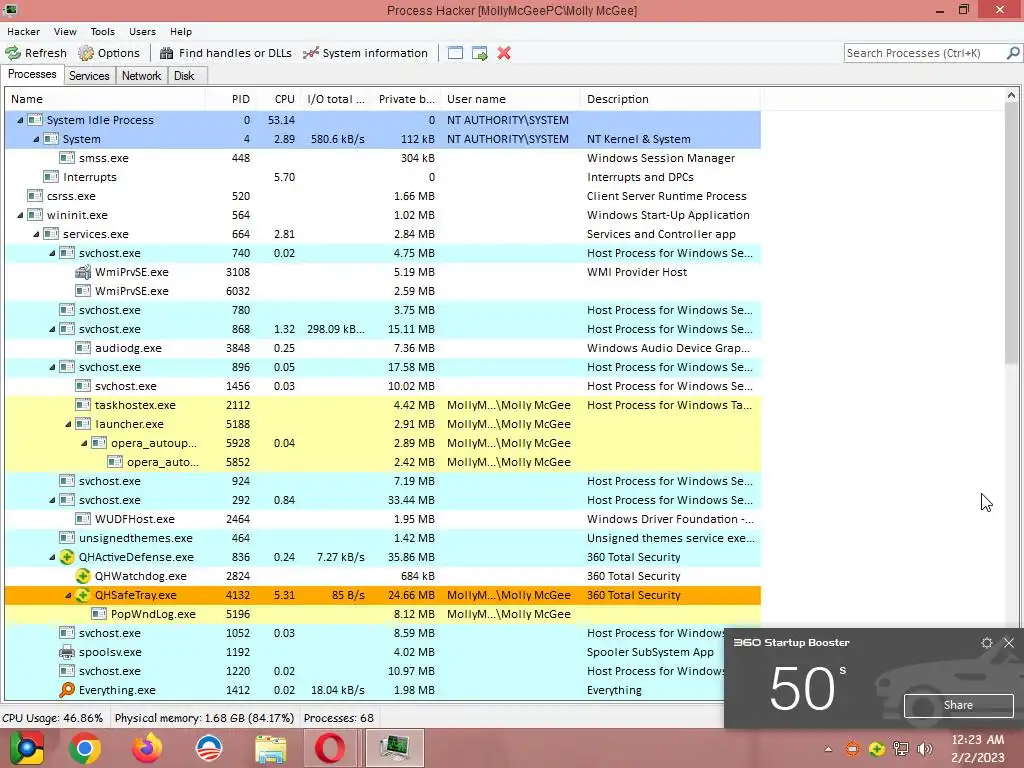Click the Everything.exe magnifier icon
The image size is (1024, 768).
pyautogui.click(x=67, y=690)
